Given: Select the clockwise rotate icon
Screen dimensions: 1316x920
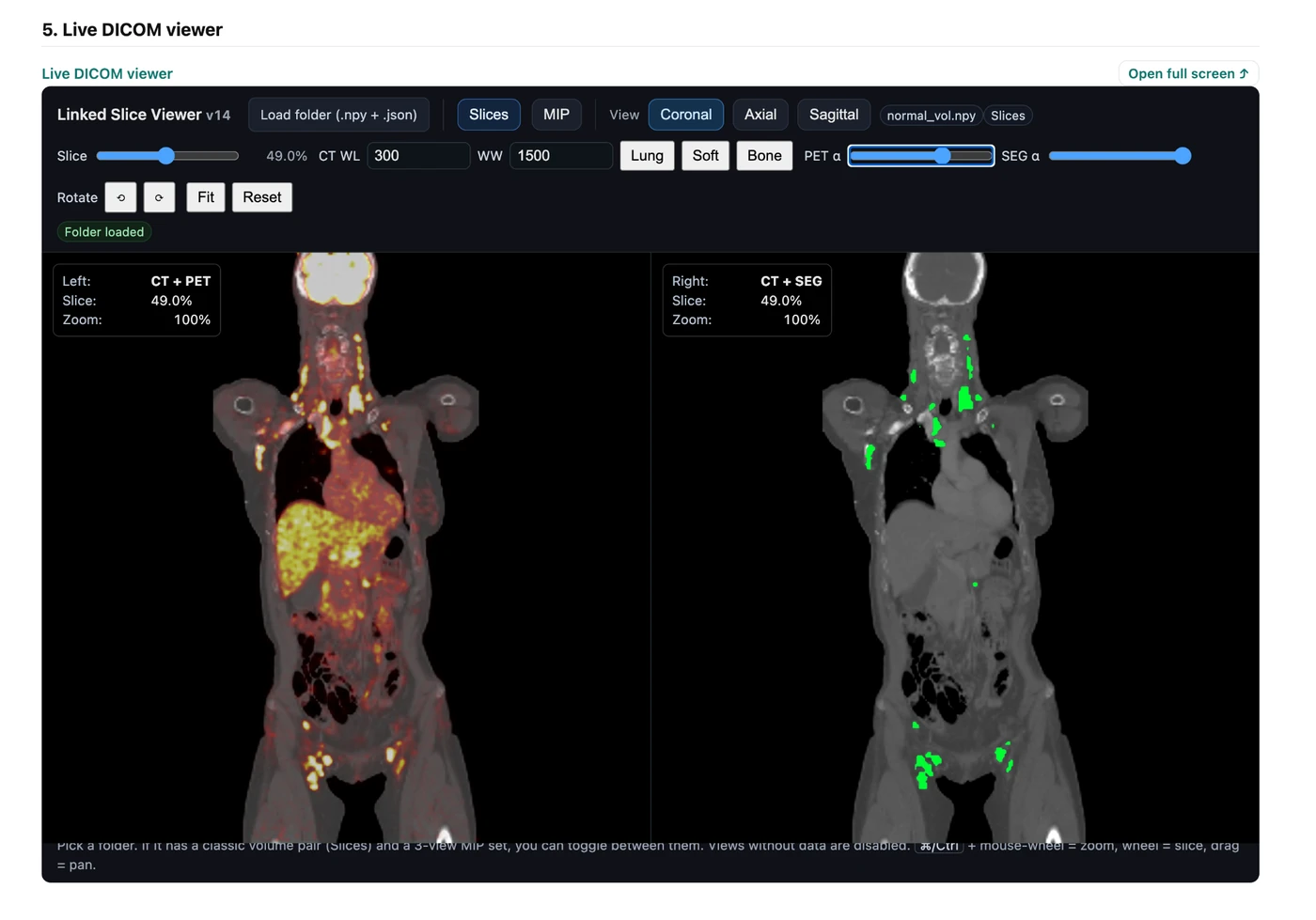Looking at the screenshot, I should tap(159, 197).
